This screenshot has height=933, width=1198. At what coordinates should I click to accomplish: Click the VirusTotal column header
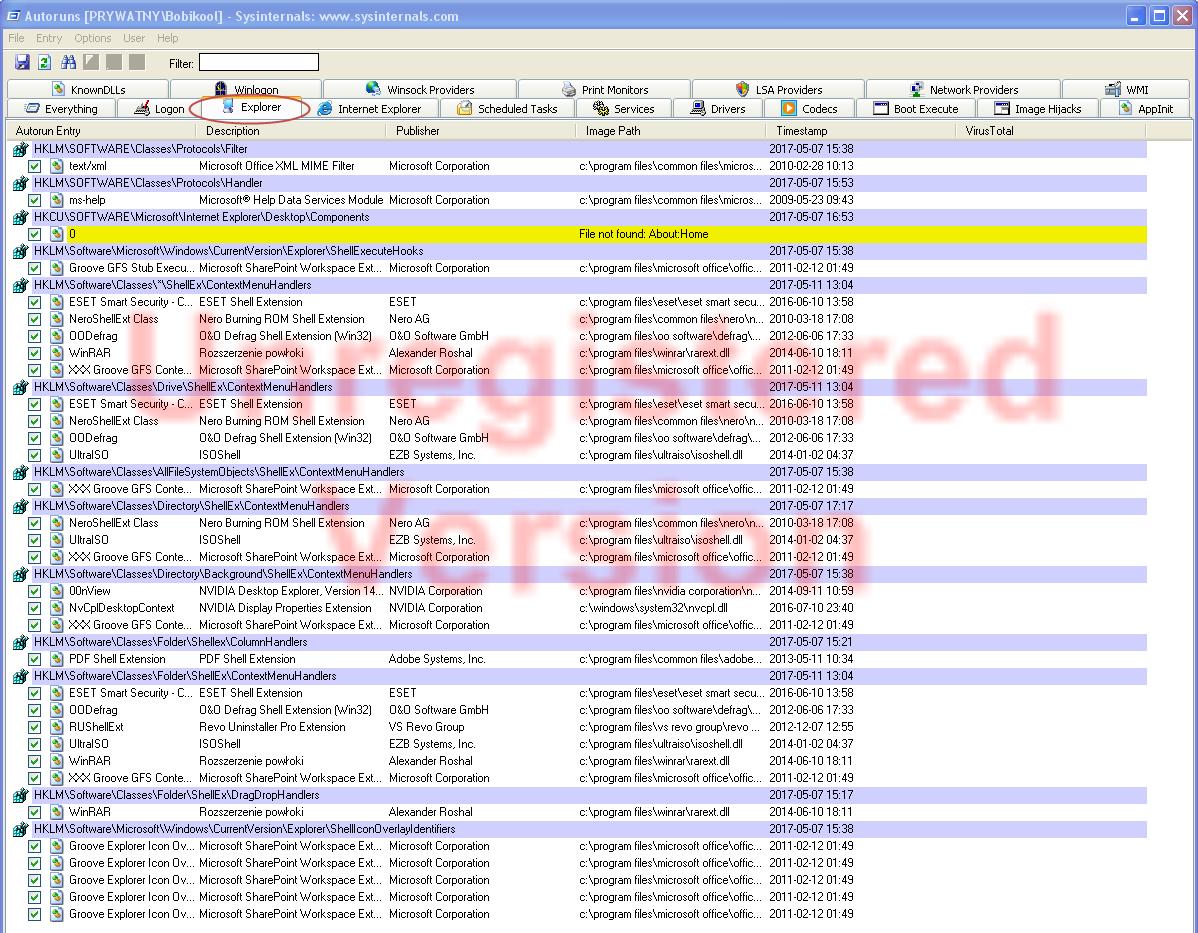(1051, 131)
